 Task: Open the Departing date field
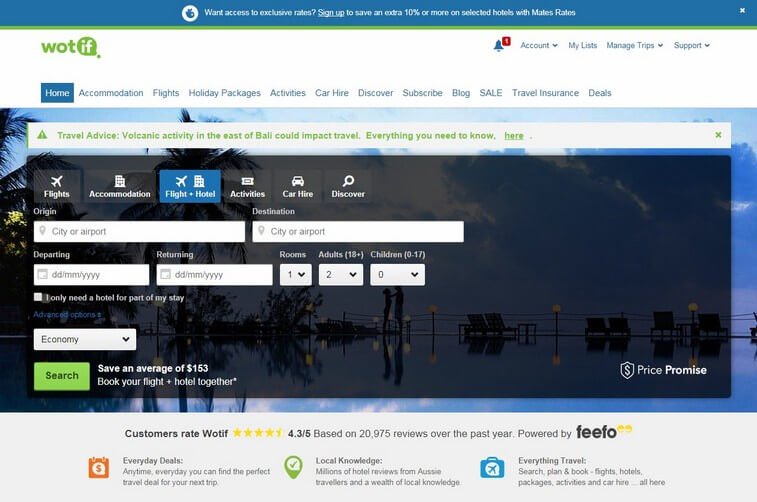(x=91, y=275)
